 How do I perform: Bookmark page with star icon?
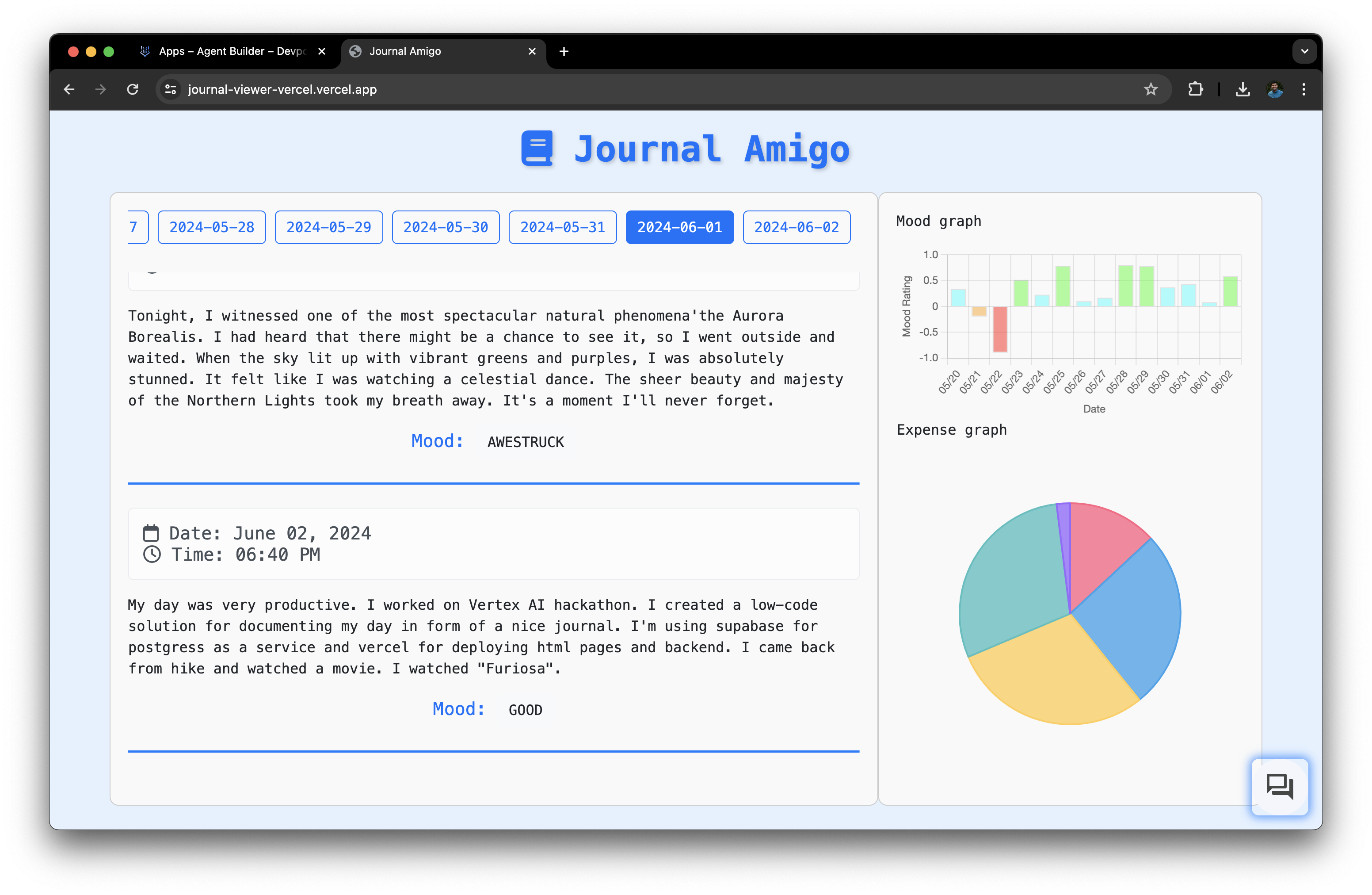coord(1151,89)
